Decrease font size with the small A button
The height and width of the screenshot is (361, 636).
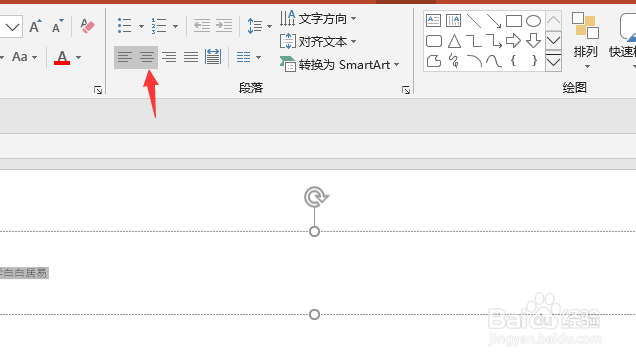[58, 26]
